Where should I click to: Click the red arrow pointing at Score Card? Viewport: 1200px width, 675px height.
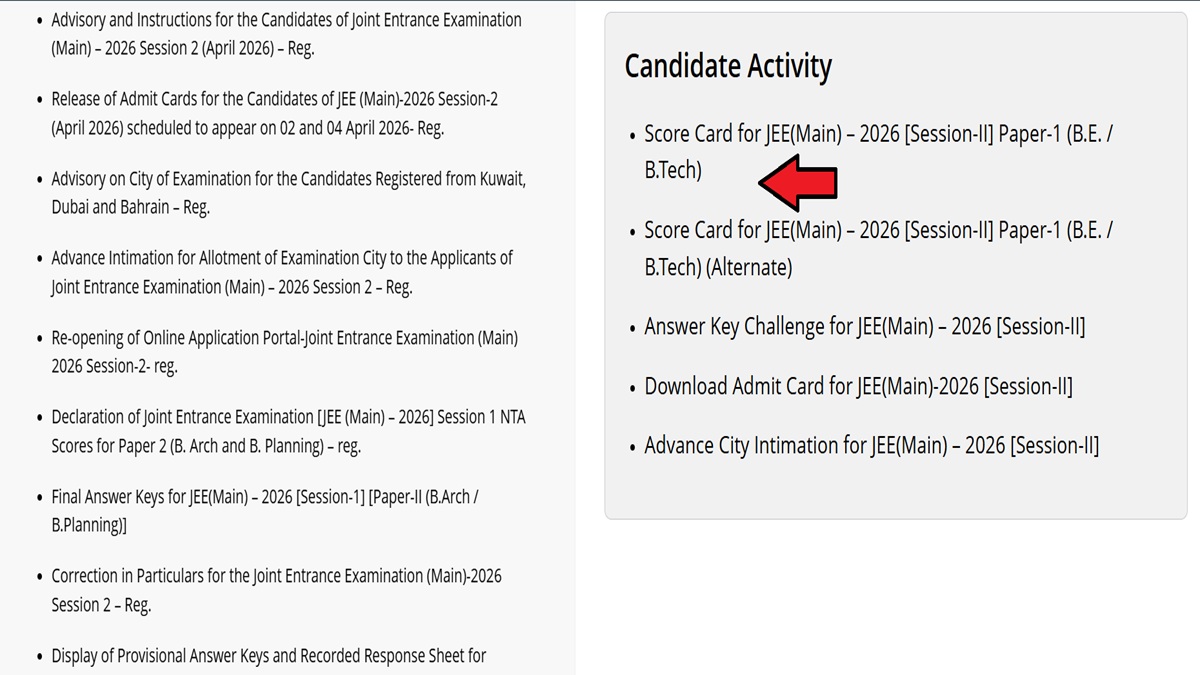[797, 182]
